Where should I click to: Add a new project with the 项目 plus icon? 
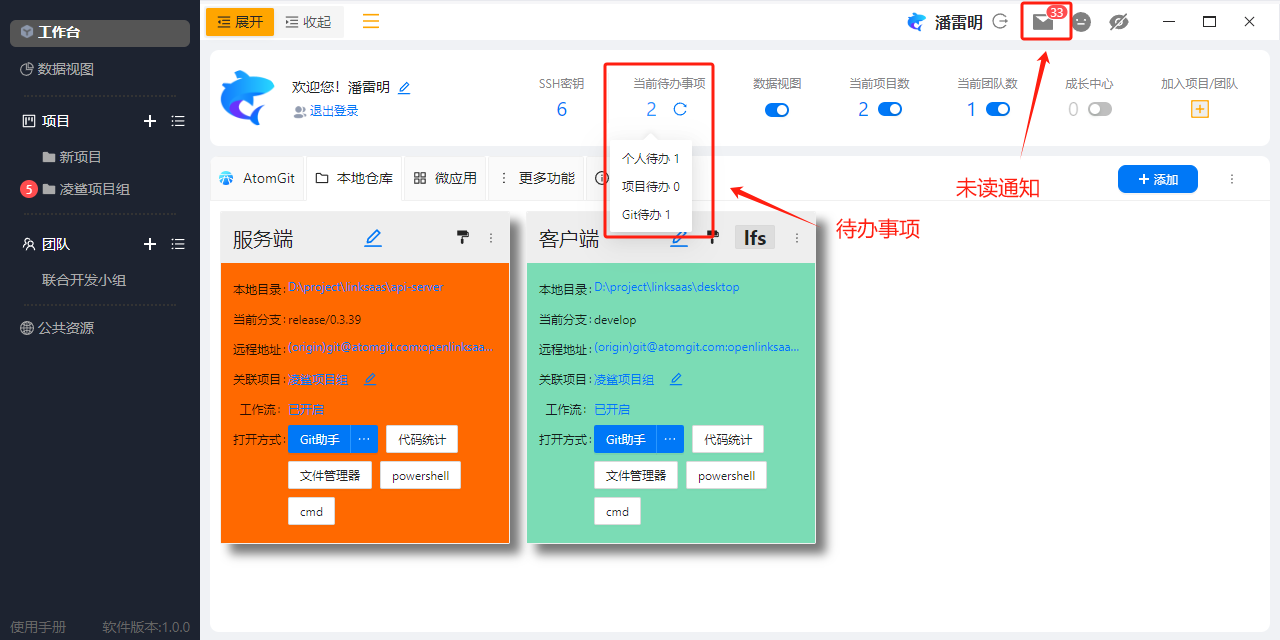point(150,121)
